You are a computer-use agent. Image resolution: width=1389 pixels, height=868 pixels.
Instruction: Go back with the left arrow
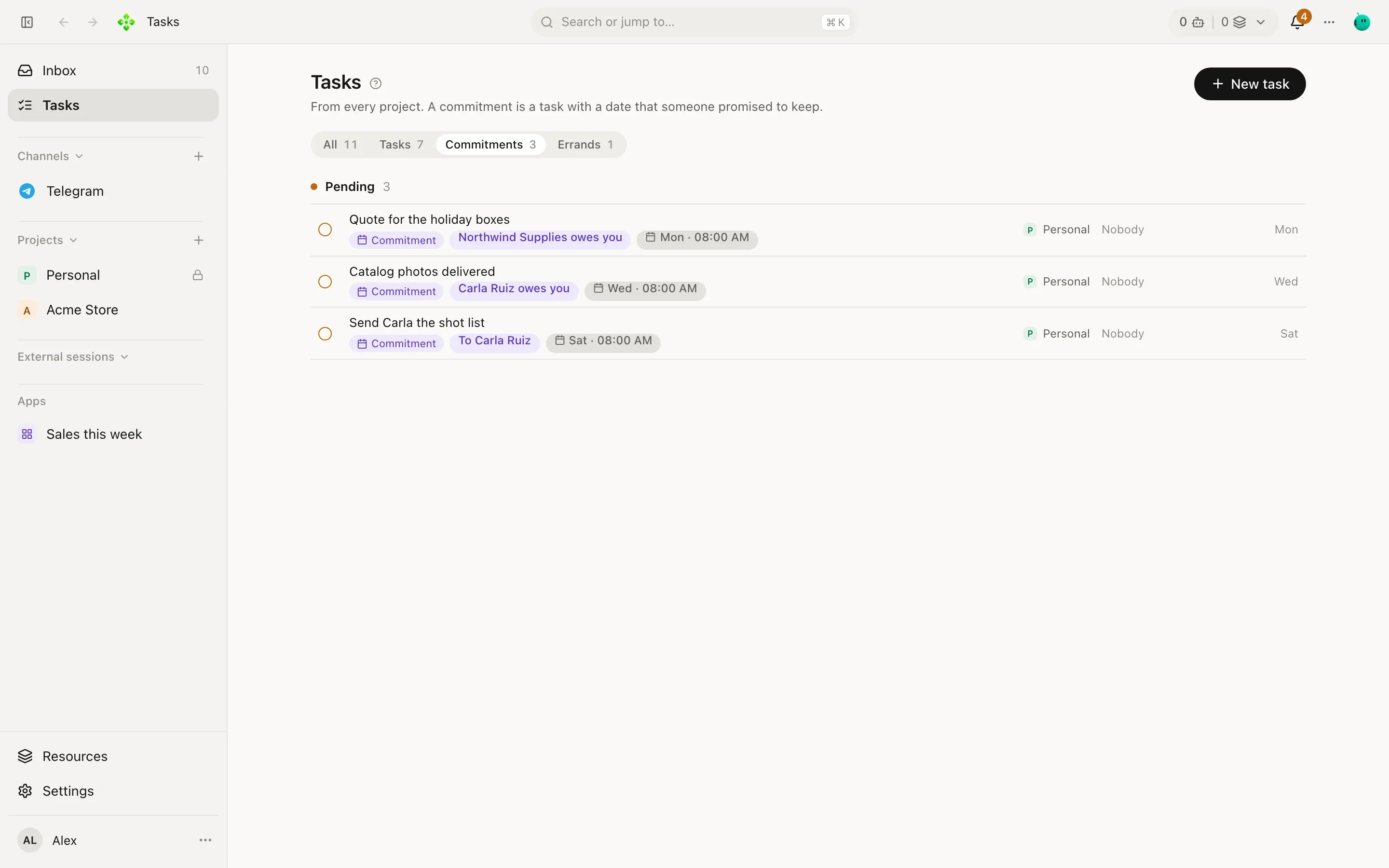(x=64, y=22)
